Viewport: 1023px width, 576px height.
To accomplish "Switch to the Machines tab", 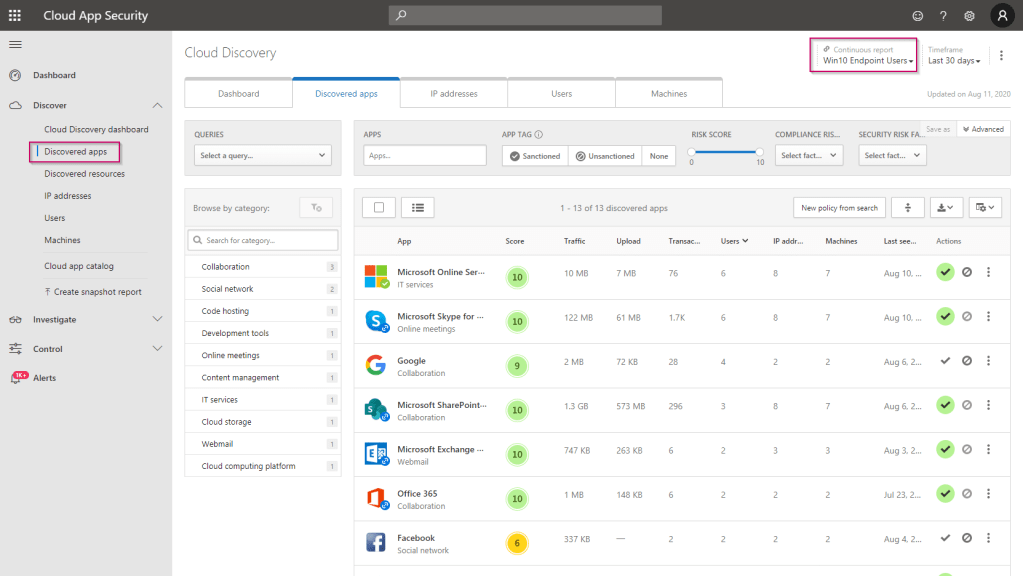I will click(x=668, y=94).
